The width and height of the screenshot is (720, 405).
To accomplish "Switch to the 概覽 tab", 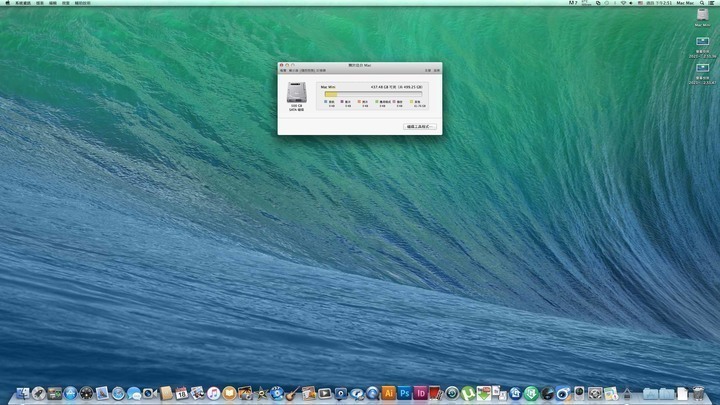I will (283, 70).
